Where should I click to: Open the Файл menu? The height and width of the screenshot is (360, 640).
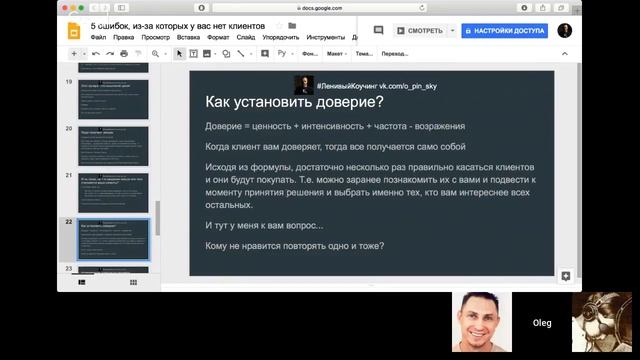pyautogui.click(x=98, y=37)
